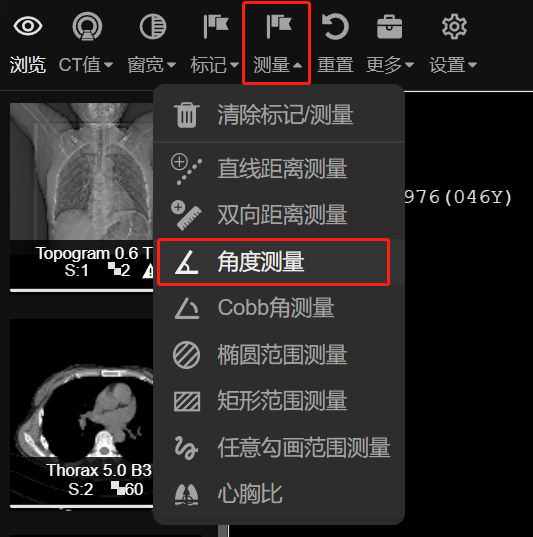Click the CT scanner icon above CT值
Screen dimensions: 533x537
pyautogui.click(x=87, y=26)
